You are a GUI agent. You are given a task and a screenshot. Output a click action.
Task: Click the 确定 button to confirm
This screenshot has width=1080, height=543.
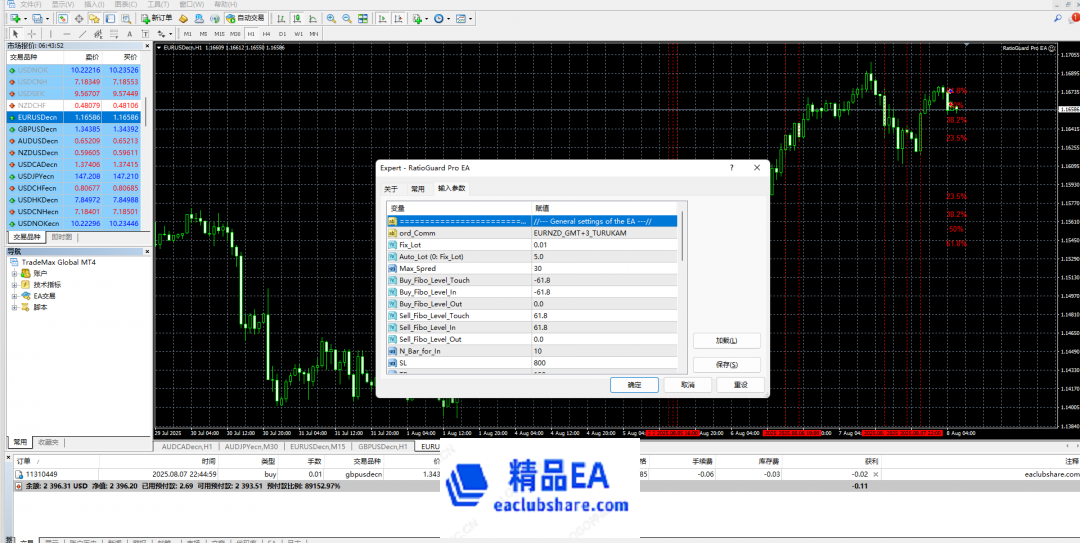click(634, 385)
